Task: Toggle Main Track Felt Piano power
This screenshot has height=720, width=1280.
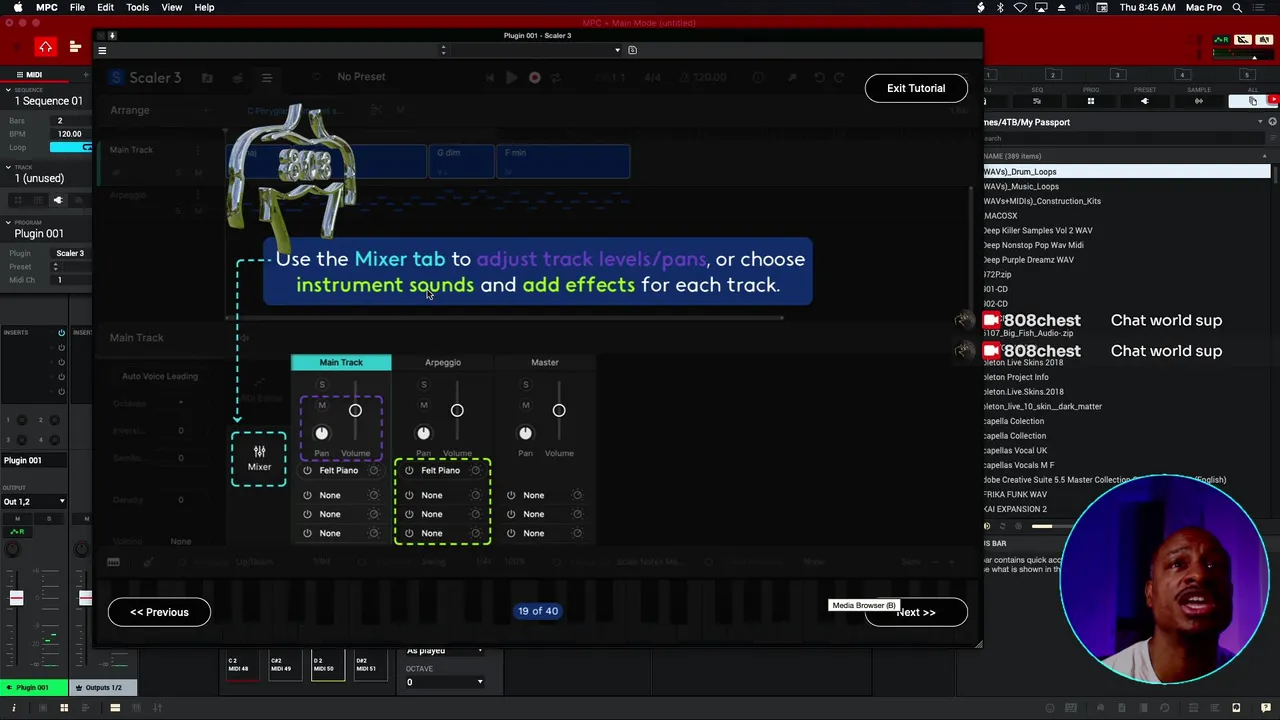Action: coord(307,471)
